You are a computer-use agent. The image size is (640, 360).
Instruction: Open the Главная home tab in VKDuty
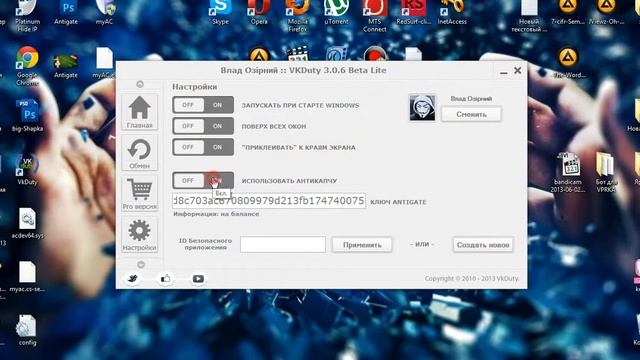coord(140,112)
